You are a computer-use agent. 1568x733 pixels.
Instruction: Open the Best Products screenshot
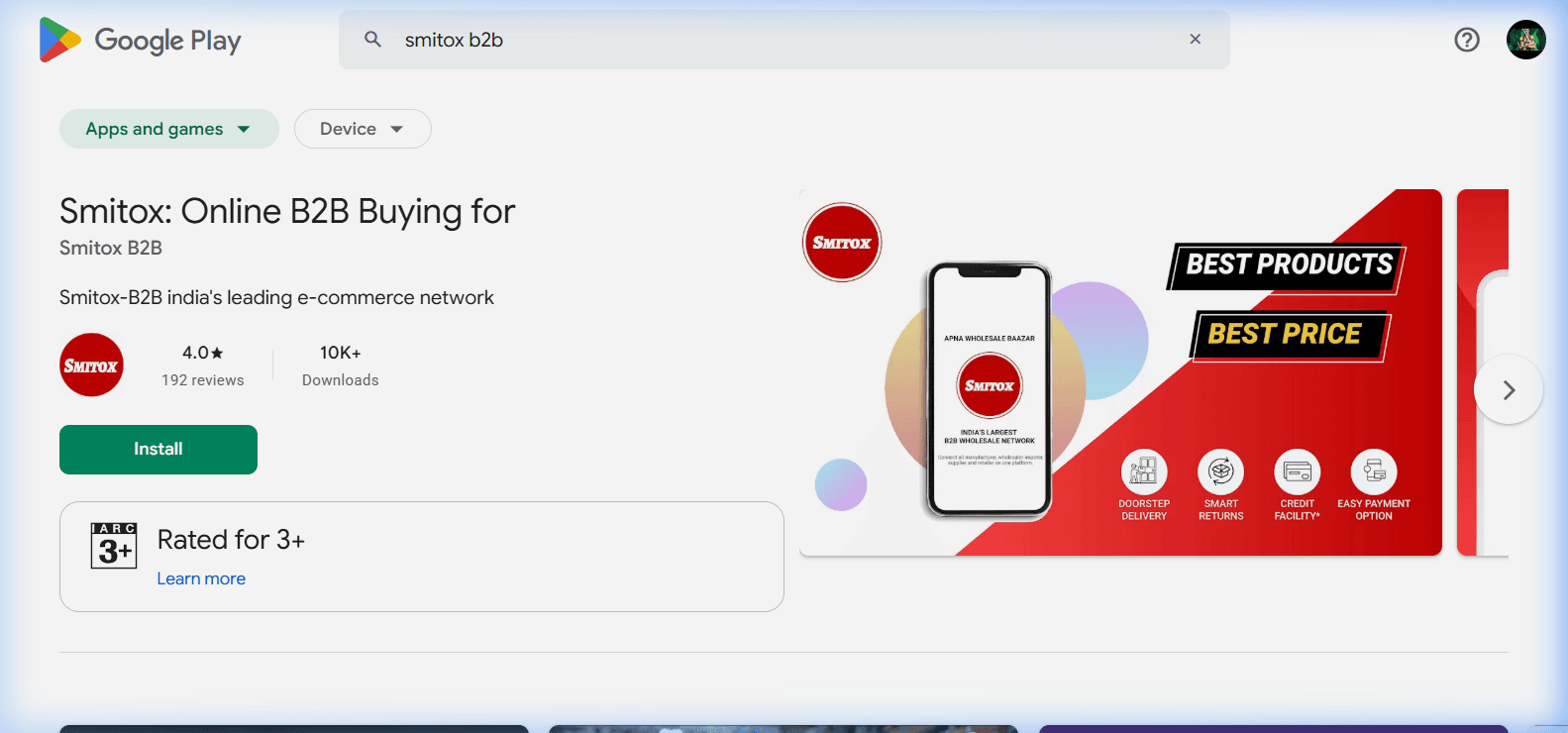(1120, 372)
